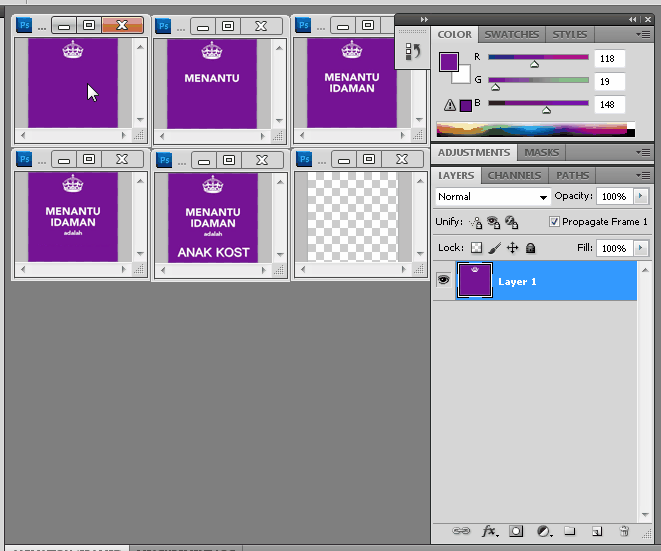Image resolution: width=661 pixels, height=551 pixels.
Task: Click the link layers icon
Action: click(461, 531)
